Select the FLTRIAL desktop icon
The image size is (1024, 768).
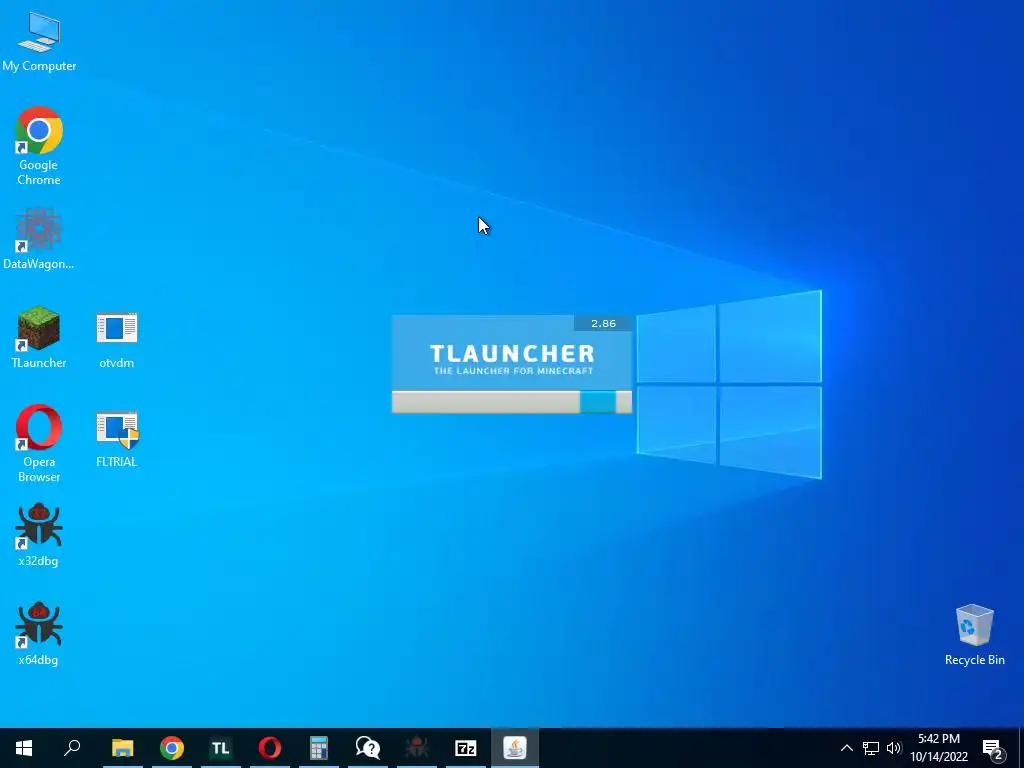click(117, 439)
